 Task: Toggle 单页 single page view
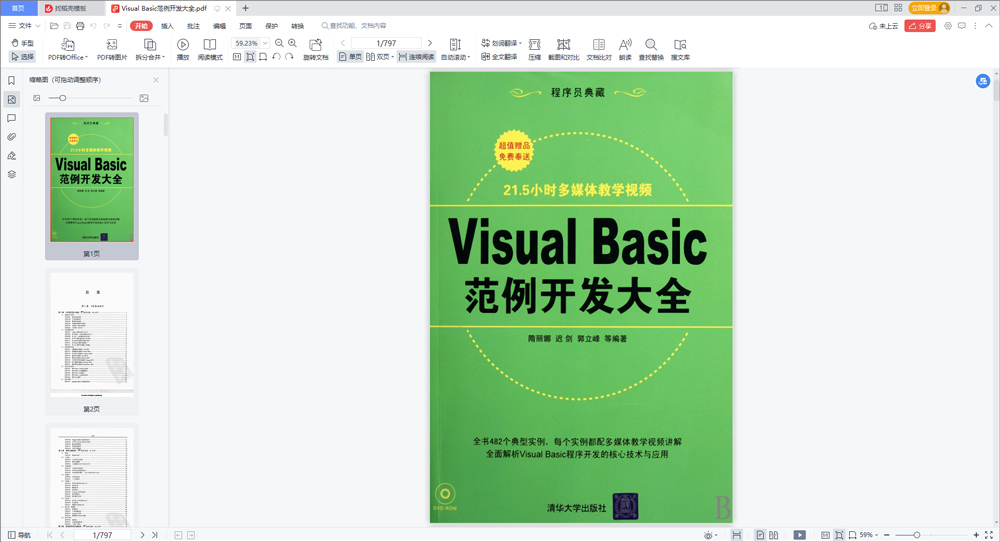[350, 57]
